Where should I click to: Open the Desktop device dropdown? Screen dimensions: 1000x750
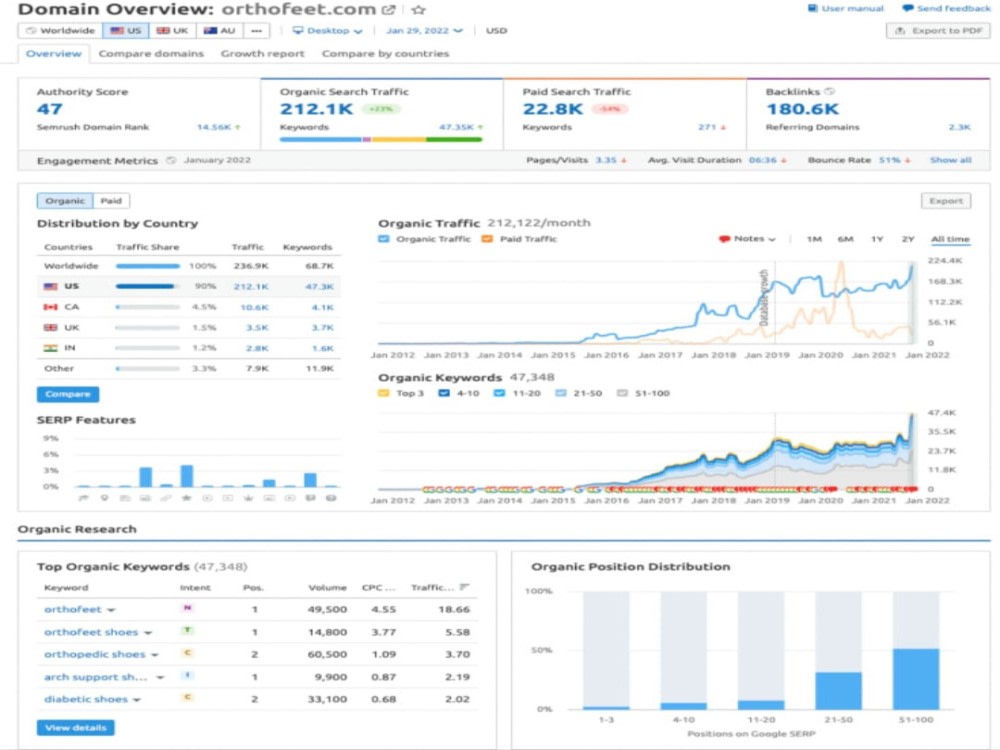[x=327, y=31]
